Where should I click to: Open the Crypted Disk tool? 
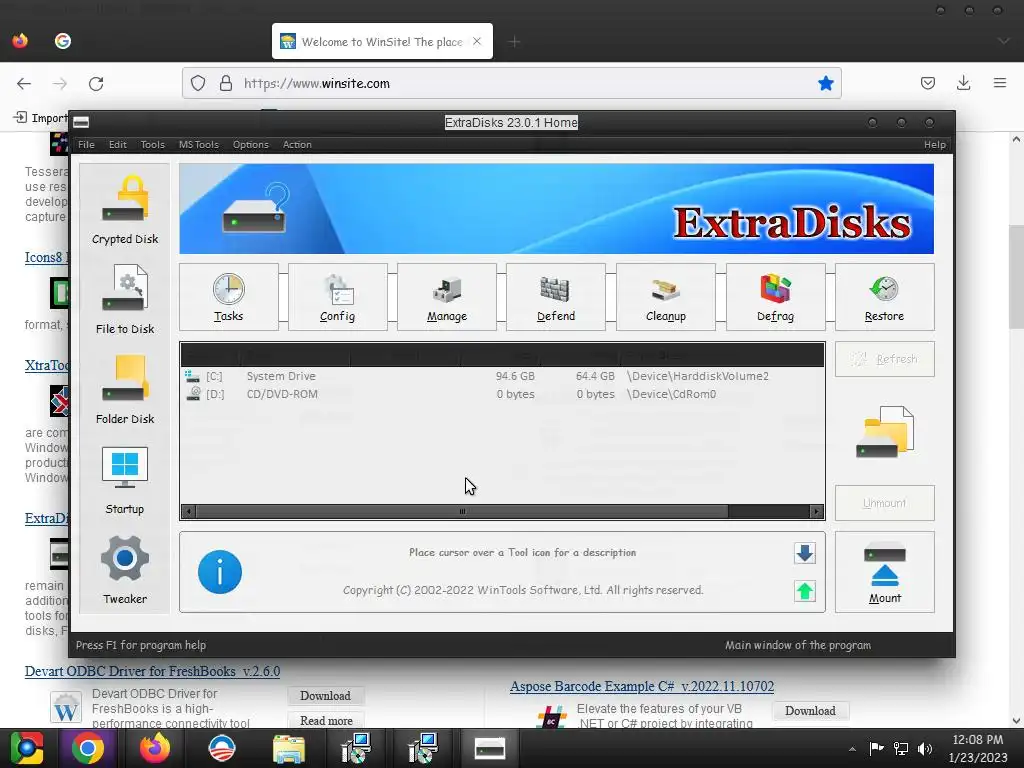[x=125, y=210]
